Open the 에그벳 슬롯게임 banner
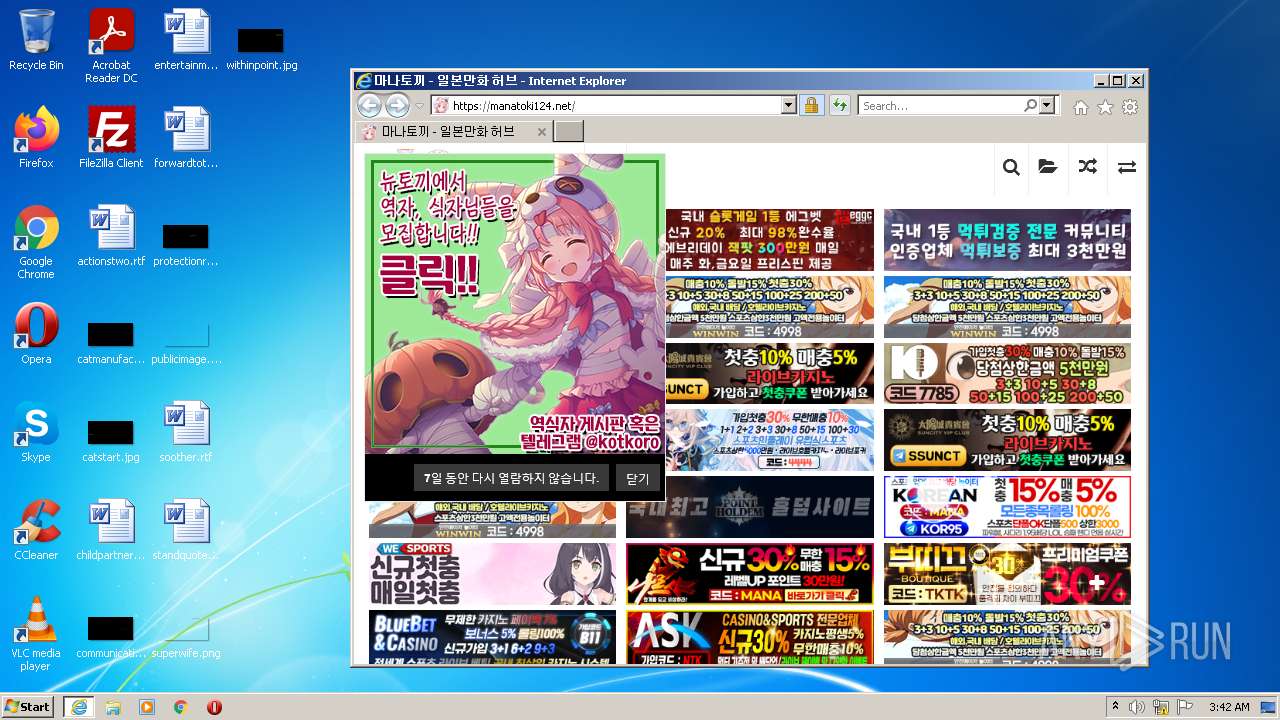Image resolution: width=1280 pixels, height=720 pixels. (769, 240)
